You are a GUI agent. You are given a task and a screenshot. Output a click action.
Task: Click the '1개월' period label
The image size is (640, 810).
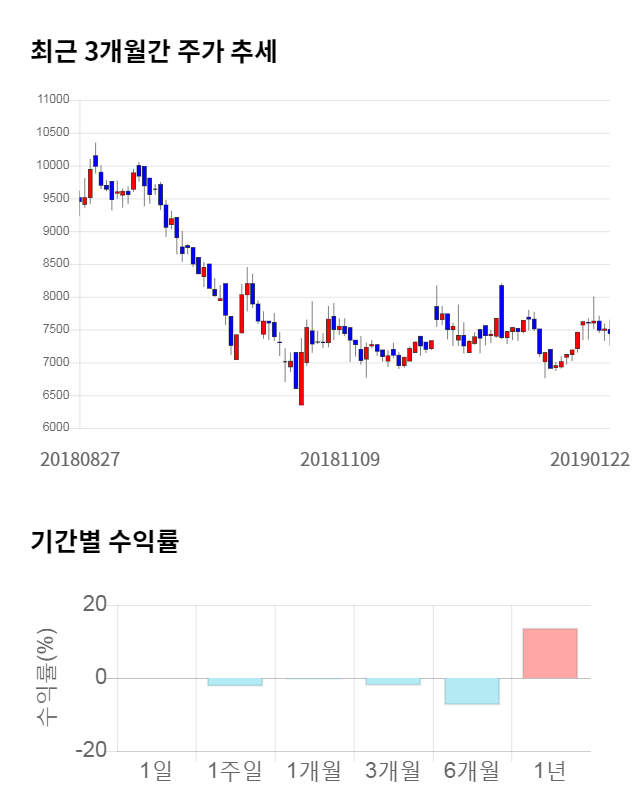coord(313,770)
